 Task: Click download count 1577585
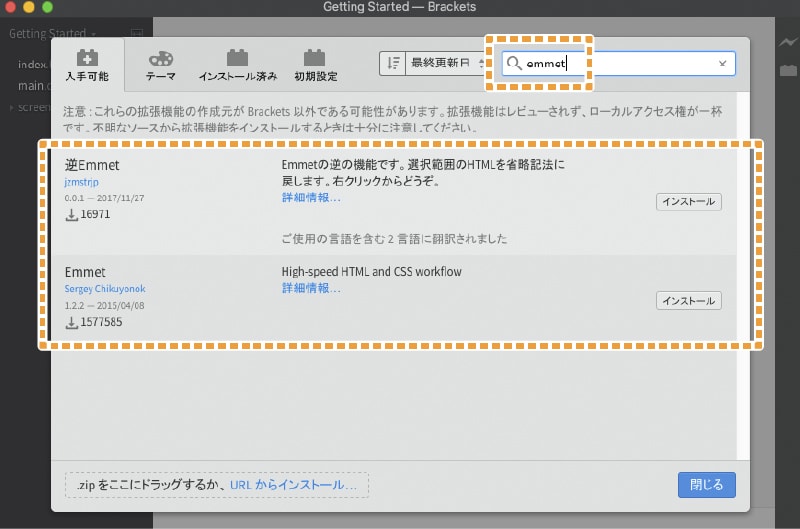(x=101, y=322)
